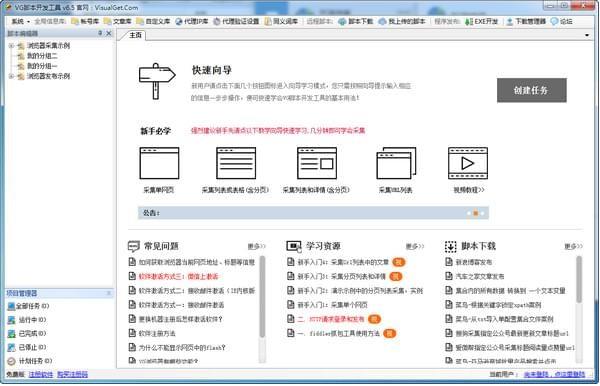This screenshot has width=600, height=386.
Task: Open the 帐号库 account library toolbar item
Action: [x=85, y=21]
